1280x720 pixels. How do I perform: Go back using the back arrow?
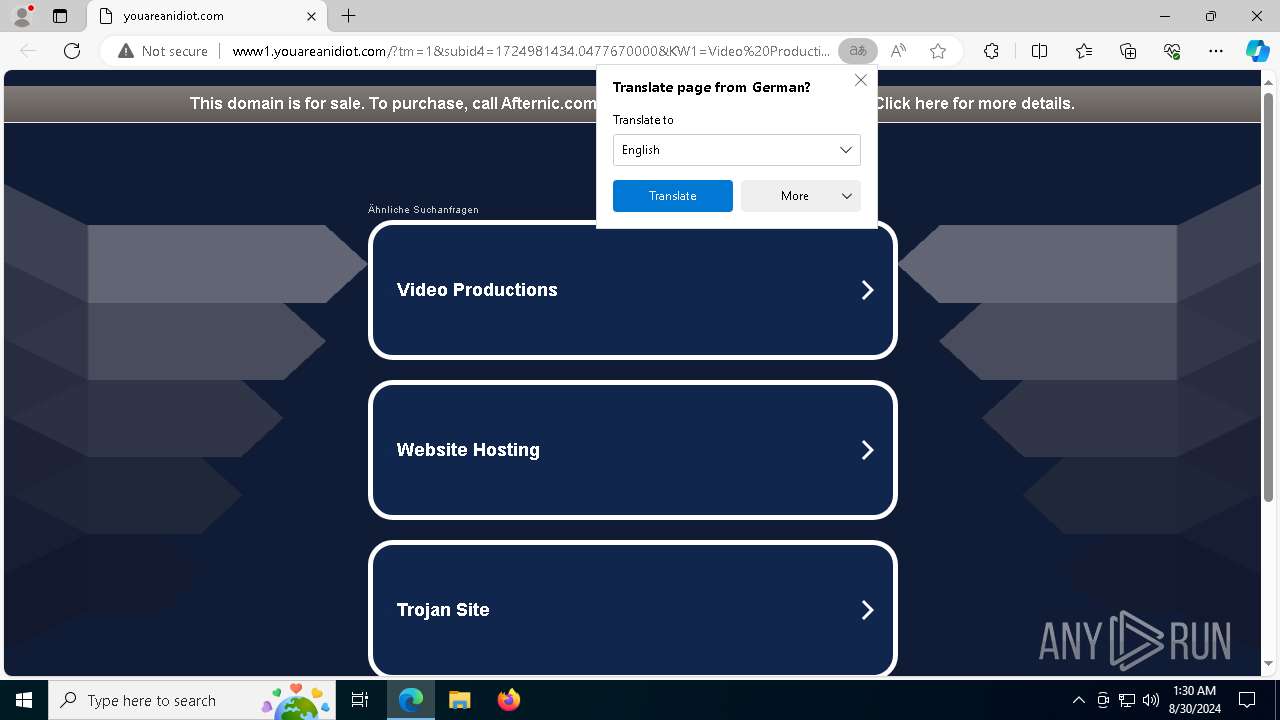[28, 51]
